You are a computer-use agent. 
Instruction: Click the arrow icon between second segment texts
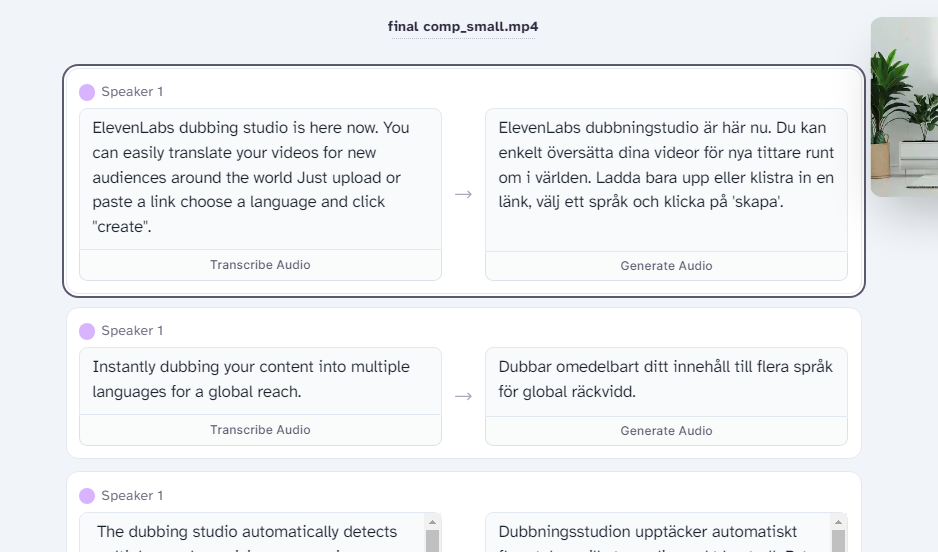point(463,397)
